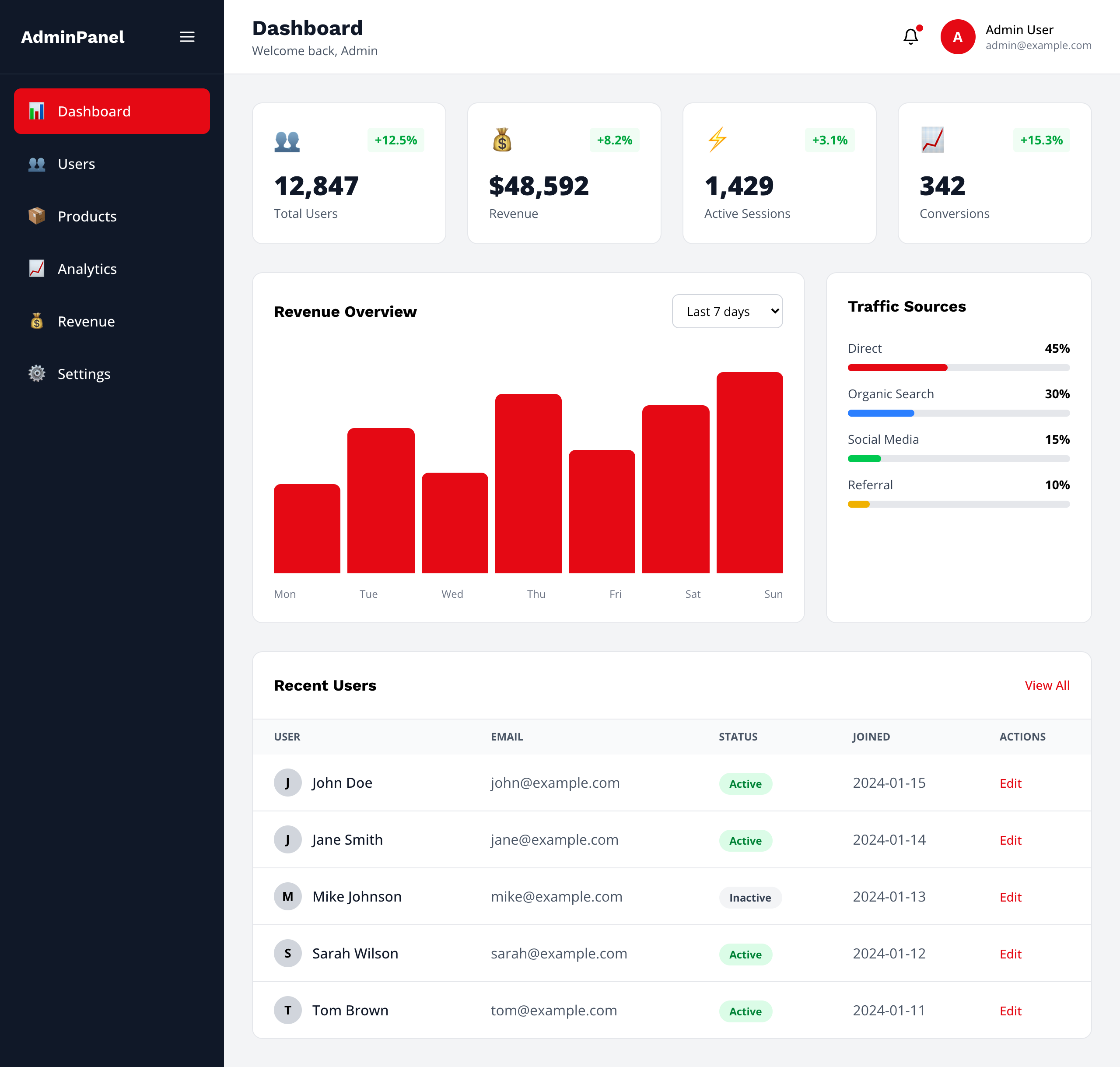1120x1067 pixels.
Task: Select Settings from the sidebar menu
Action: [x=84, y=374]
